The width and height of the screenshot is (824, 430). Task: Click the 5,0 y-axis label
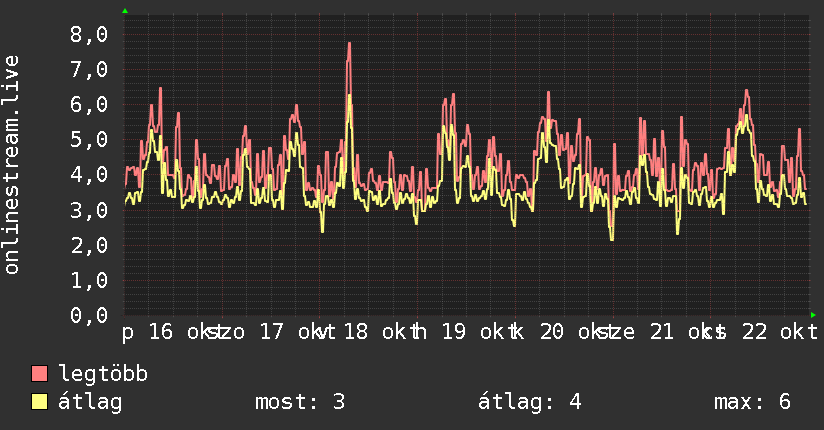(89, 140)
